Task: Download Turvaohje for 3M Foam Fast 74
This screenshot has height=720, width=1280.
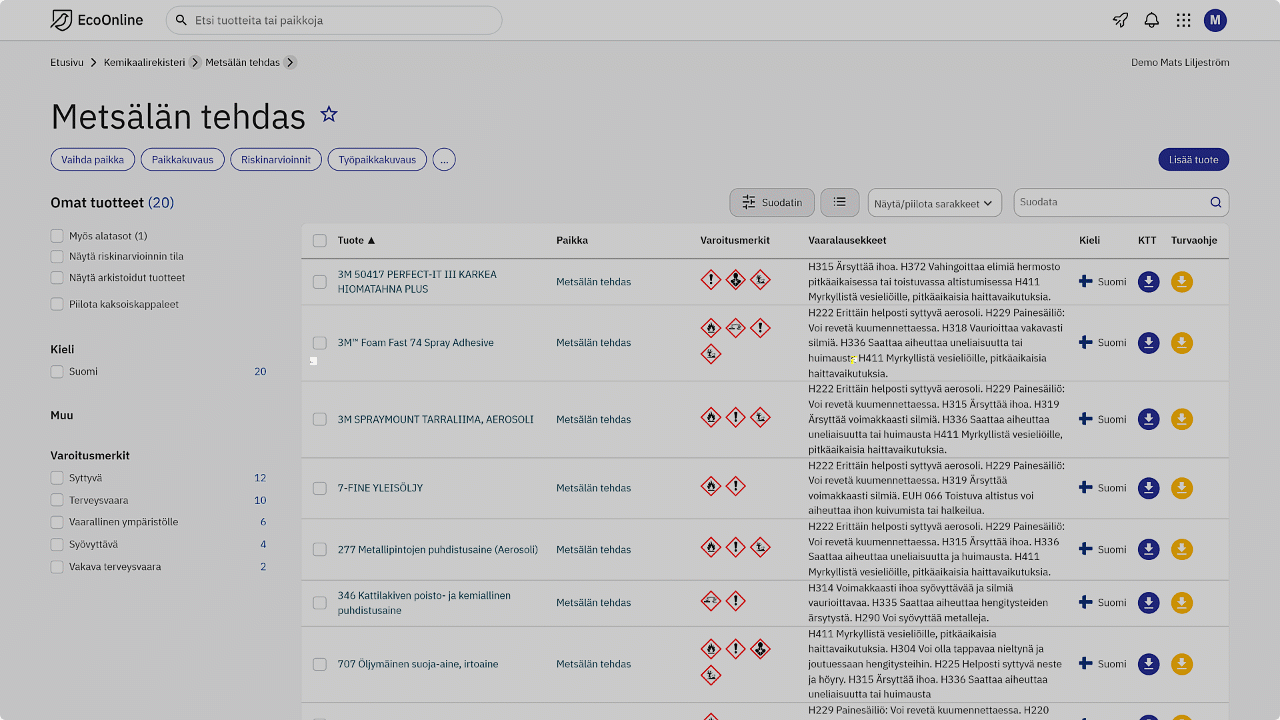Action: pos(1182,343)
